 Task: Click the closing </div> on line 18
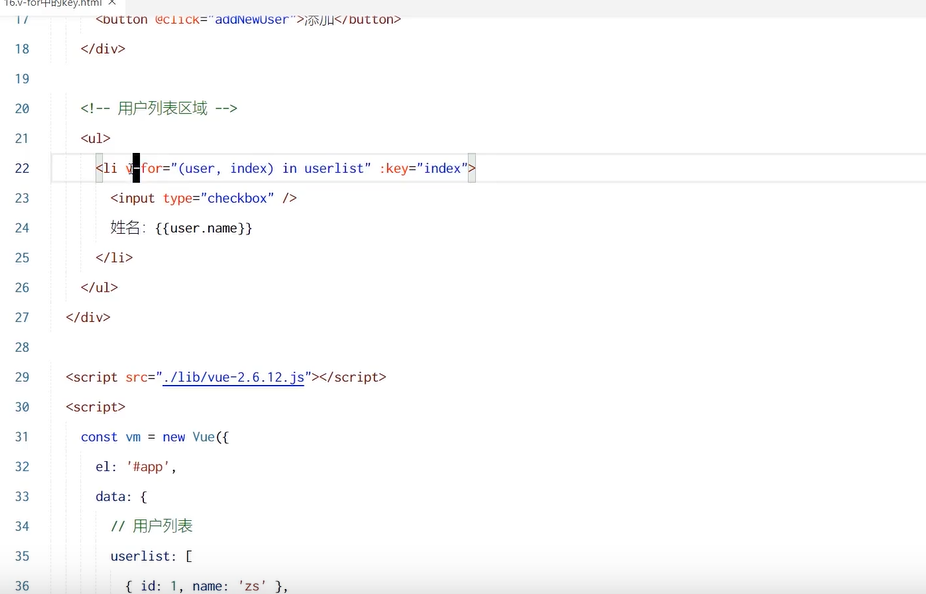tap(103, 49)
